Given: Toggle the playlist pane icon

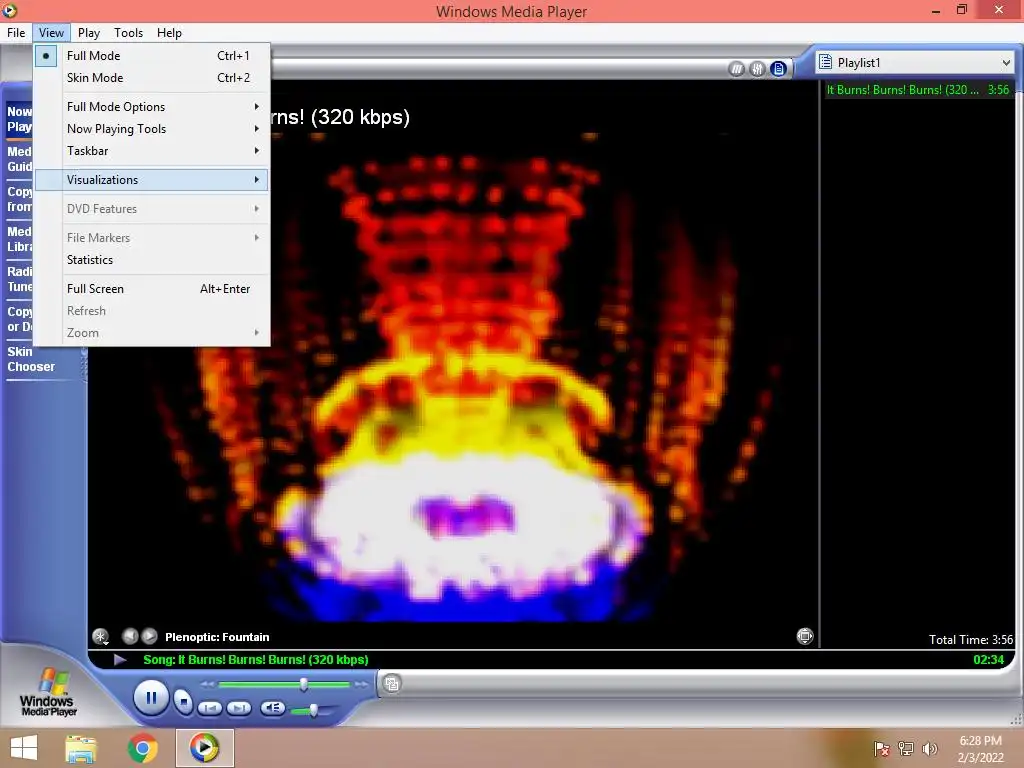Looking at the screenshot, I should click(x=778, y=69).
